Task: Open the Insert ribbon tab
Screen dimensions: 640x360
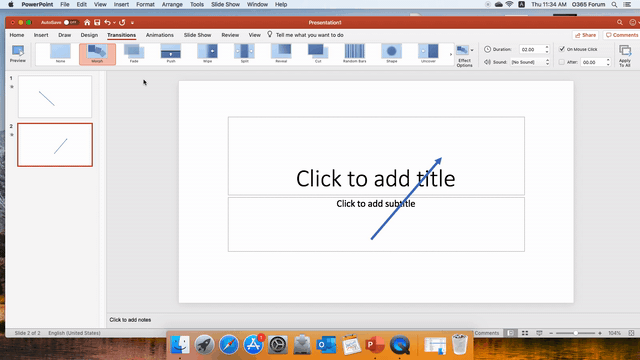Action: click(41, 35)
